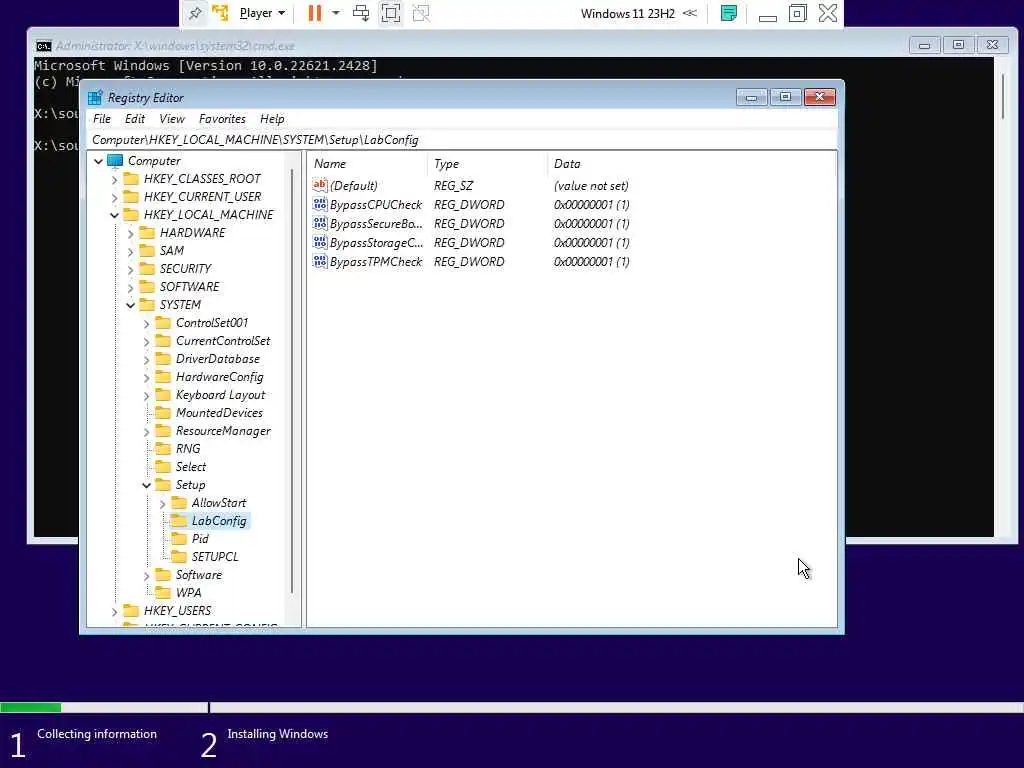Click the registry path address bar
1024x768 pixels.
(x=462, y=140)
